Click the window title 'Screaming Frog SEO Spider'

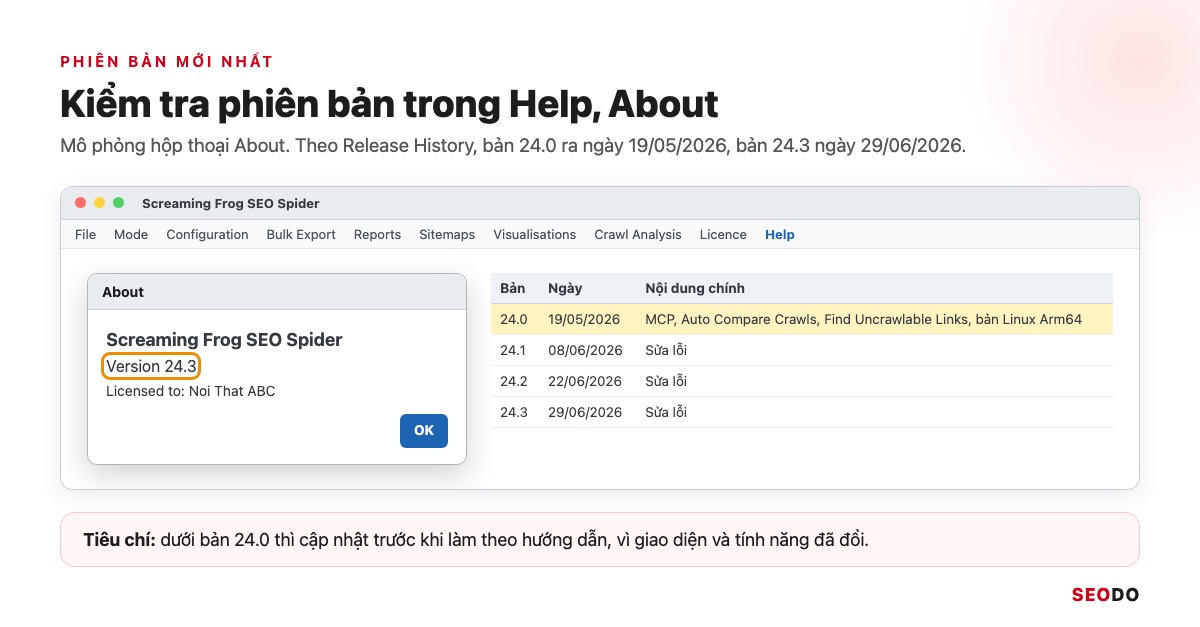click(231, 203)
